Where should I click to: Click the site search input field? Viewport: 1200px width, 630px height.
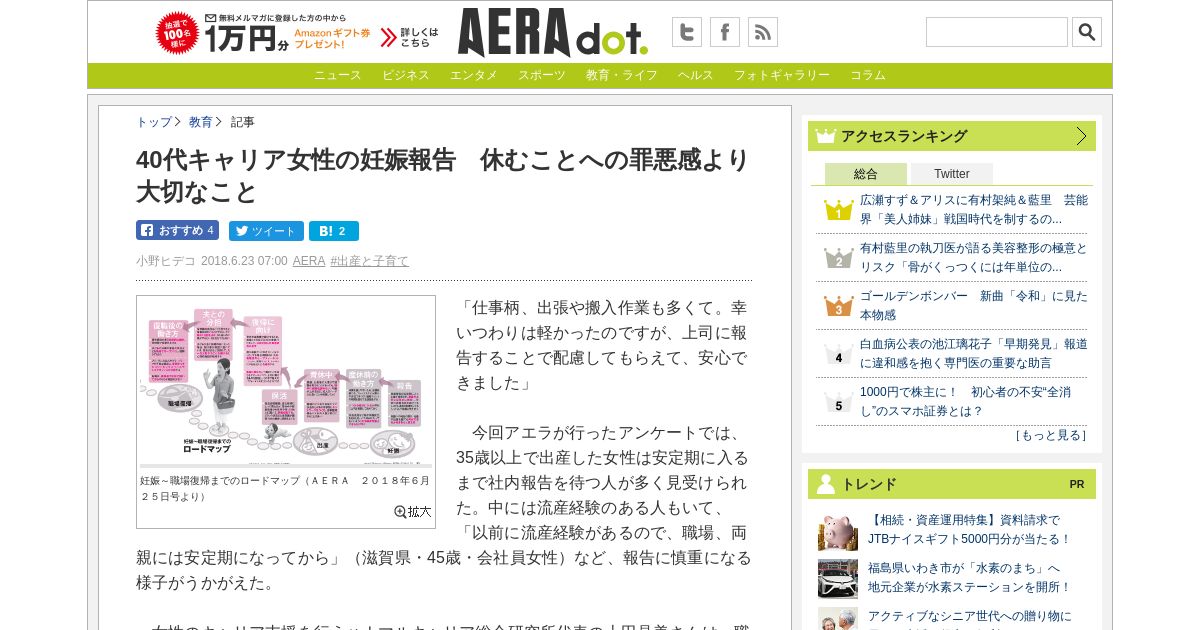pos(997,32)
